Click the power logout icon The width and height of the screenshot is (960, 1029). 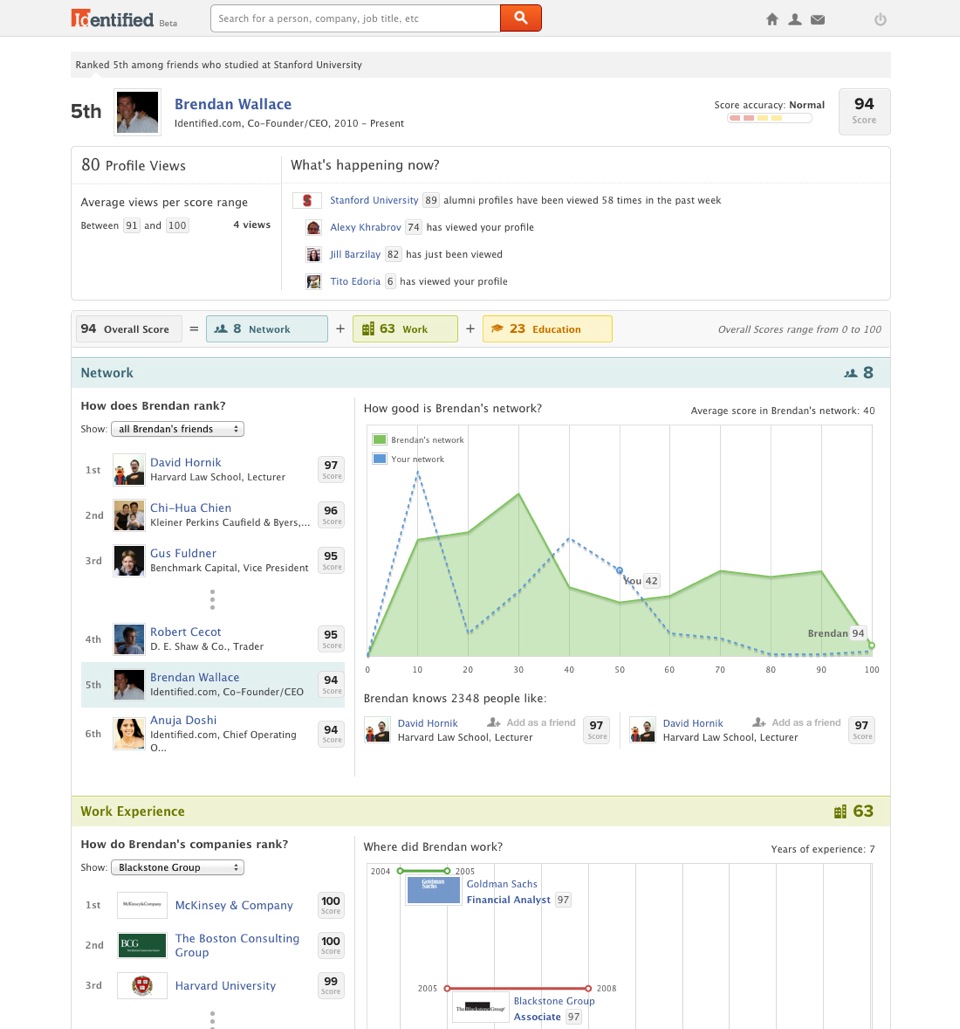point(881,19)
